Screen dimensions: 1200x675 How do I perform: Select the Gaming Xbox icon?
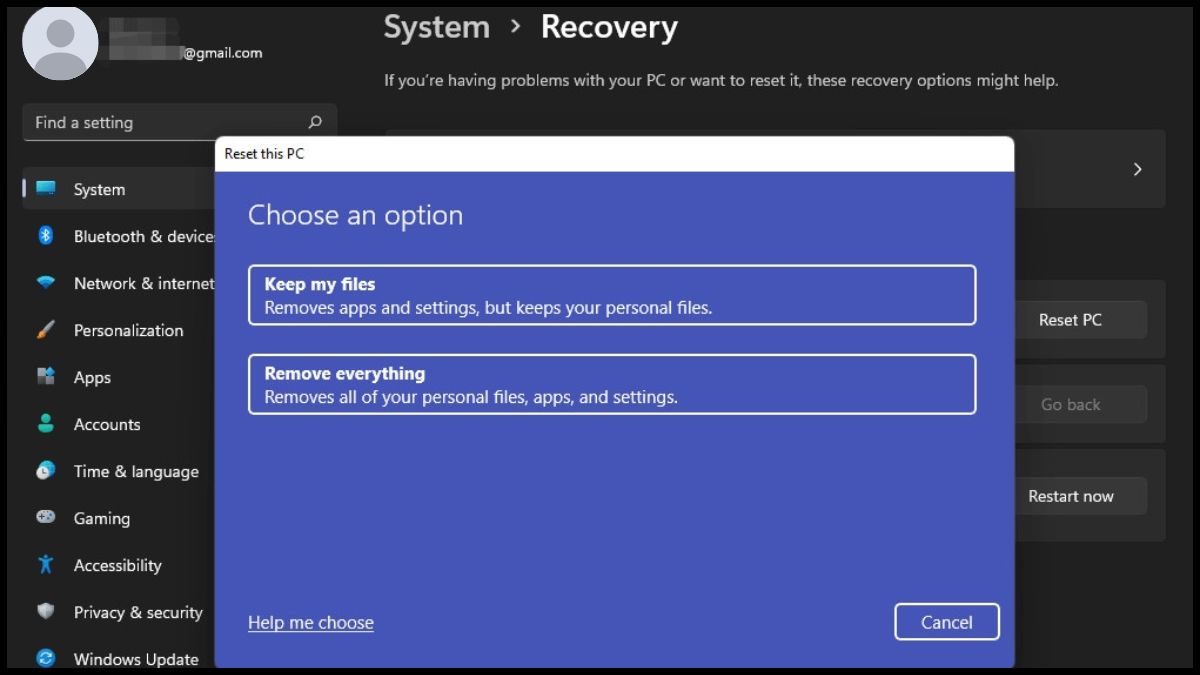tap(44, 518)
